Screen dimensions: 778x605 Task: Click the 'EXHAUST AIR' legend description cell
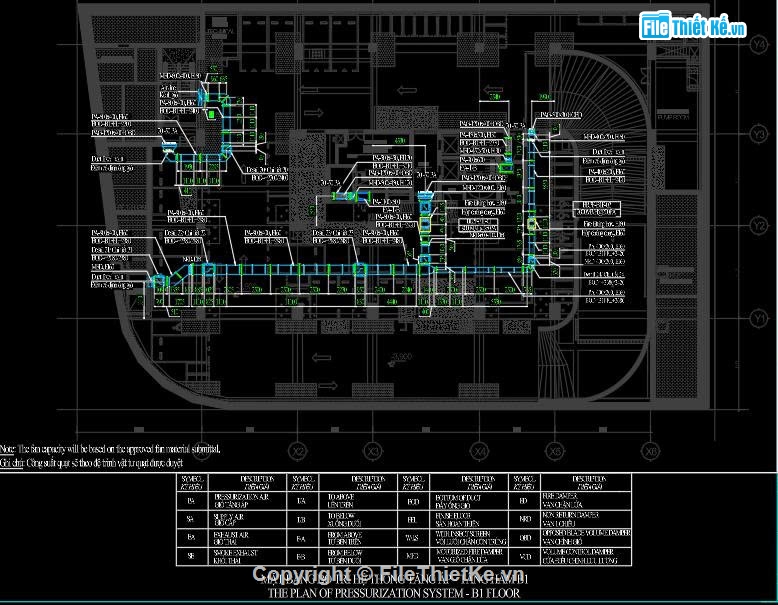(x=248, y=538)
